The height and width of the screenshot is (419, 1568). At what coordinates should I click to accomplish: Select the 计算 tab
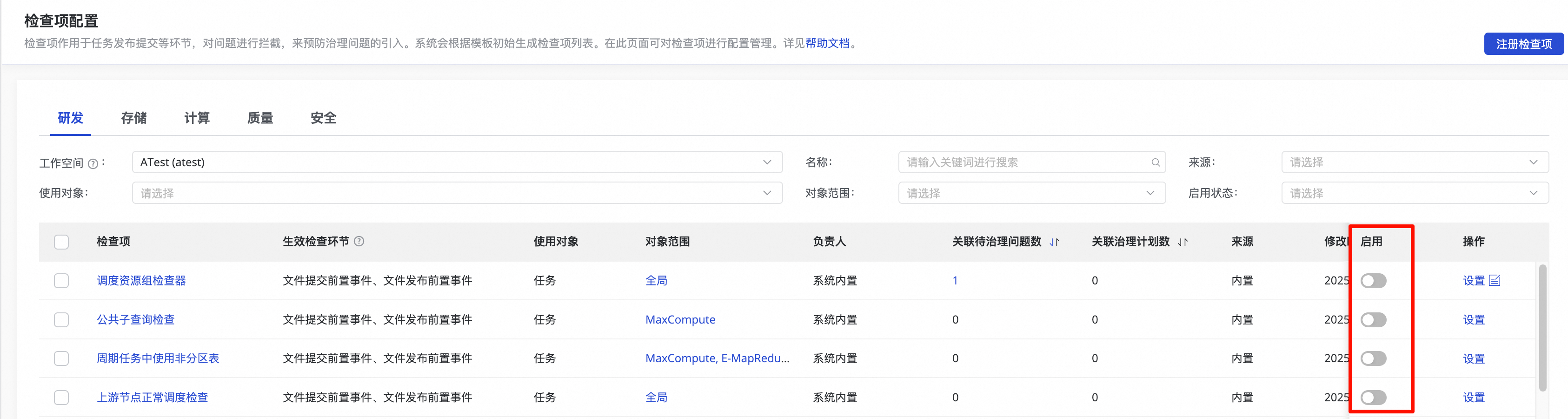[197, 118]
